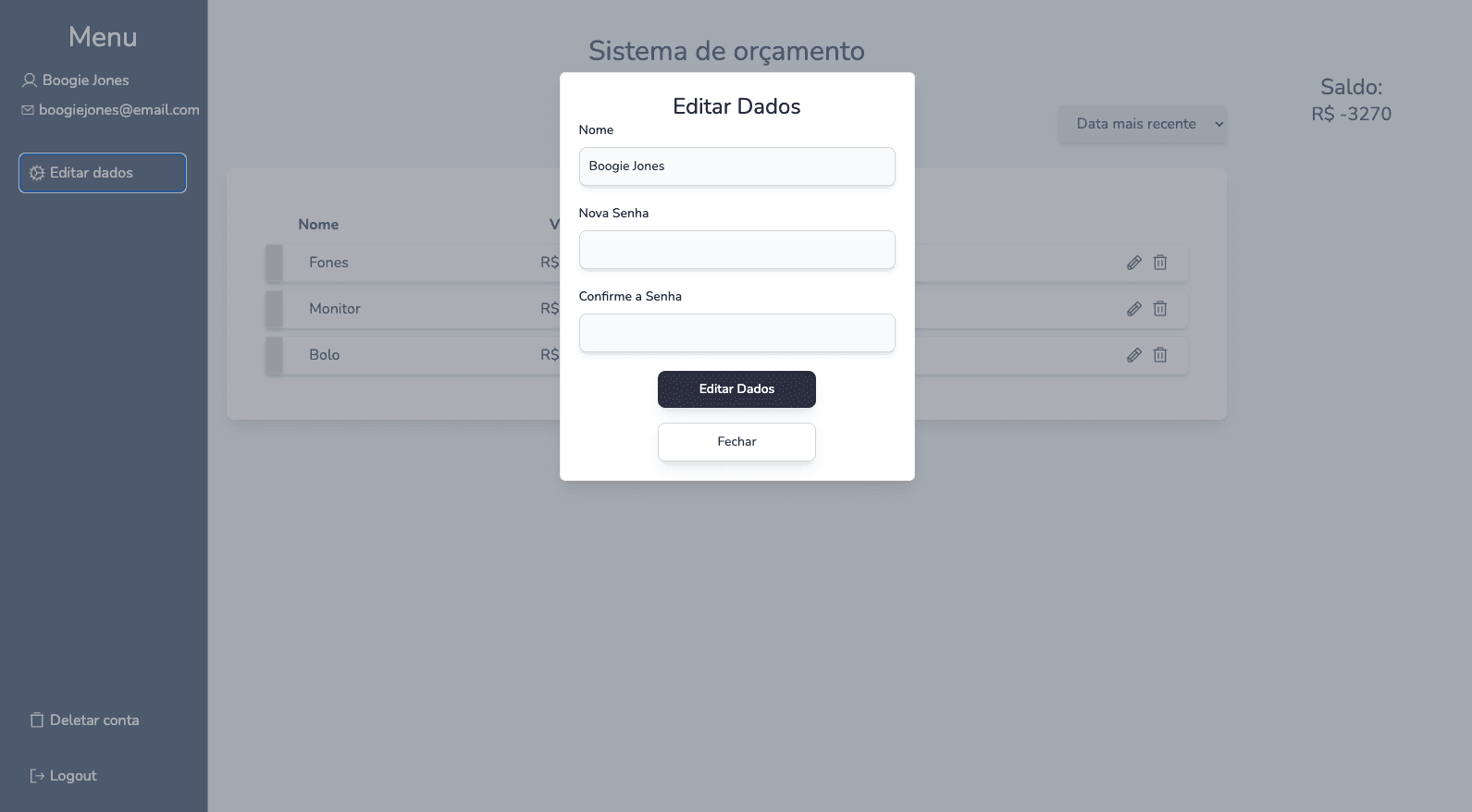Click the gear icon beside Editar dados
Screen dimensions: 1472x812
coord(37,173)
